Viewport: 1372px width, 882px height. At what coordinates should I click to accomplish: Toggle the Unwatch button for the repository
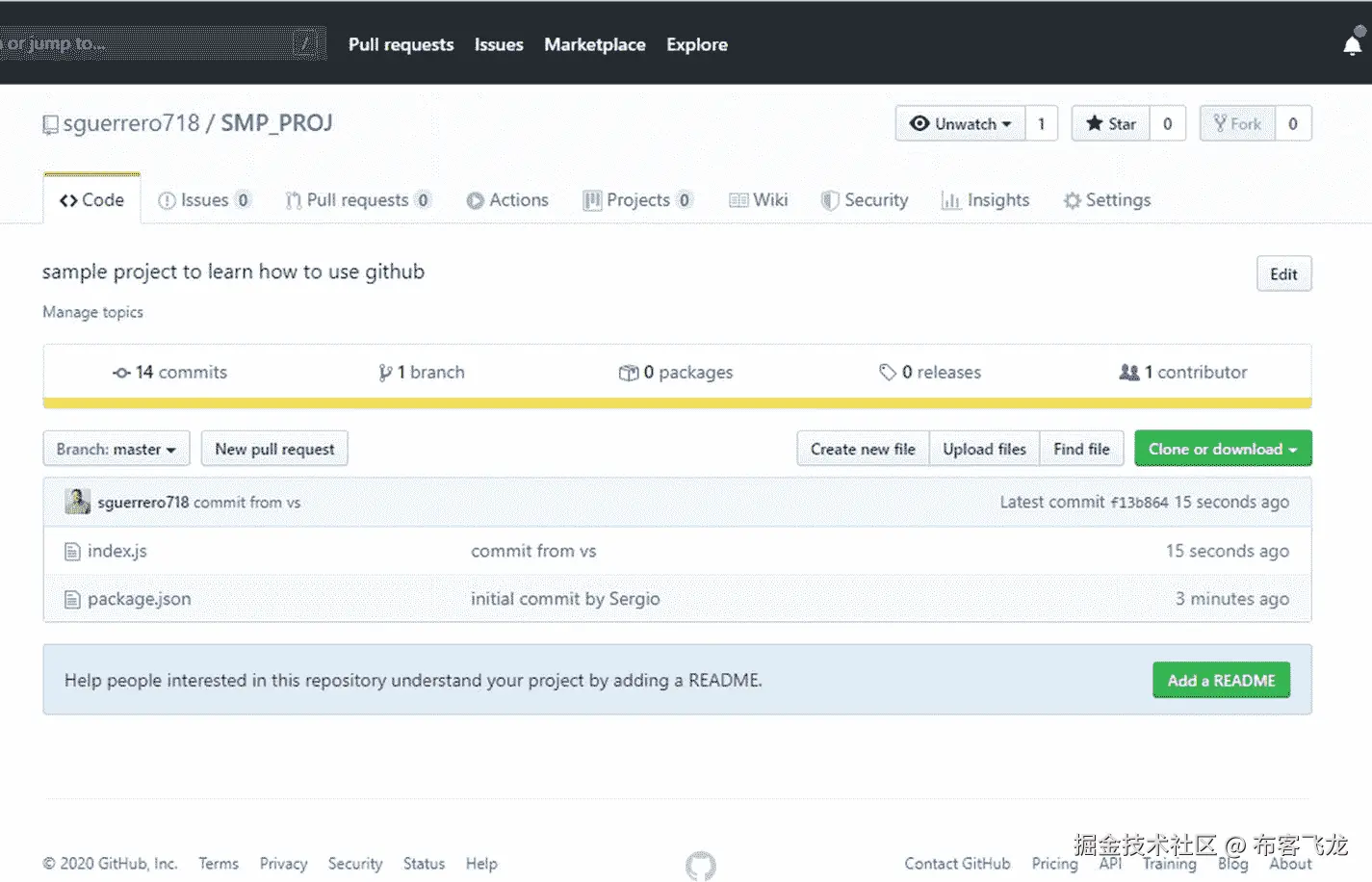coord(960,124)
